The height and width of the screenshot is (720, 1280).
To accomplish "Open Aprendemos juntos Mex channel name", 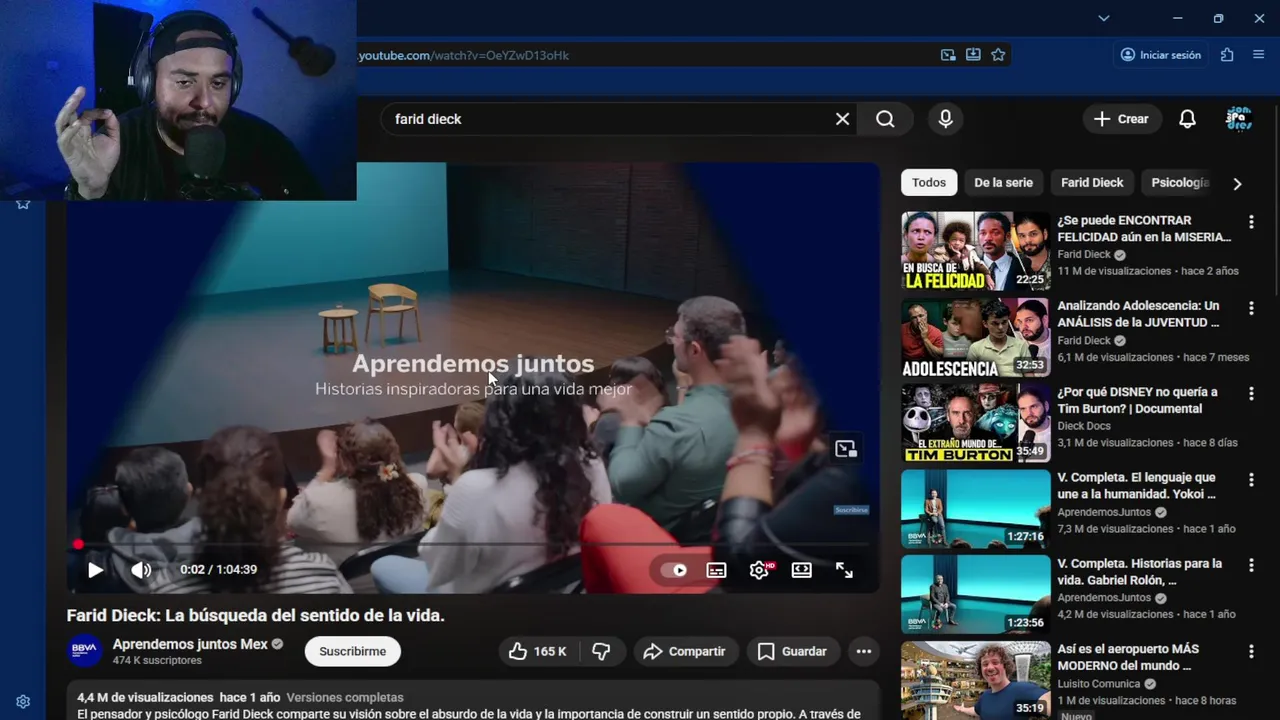I will coord(190,644).
